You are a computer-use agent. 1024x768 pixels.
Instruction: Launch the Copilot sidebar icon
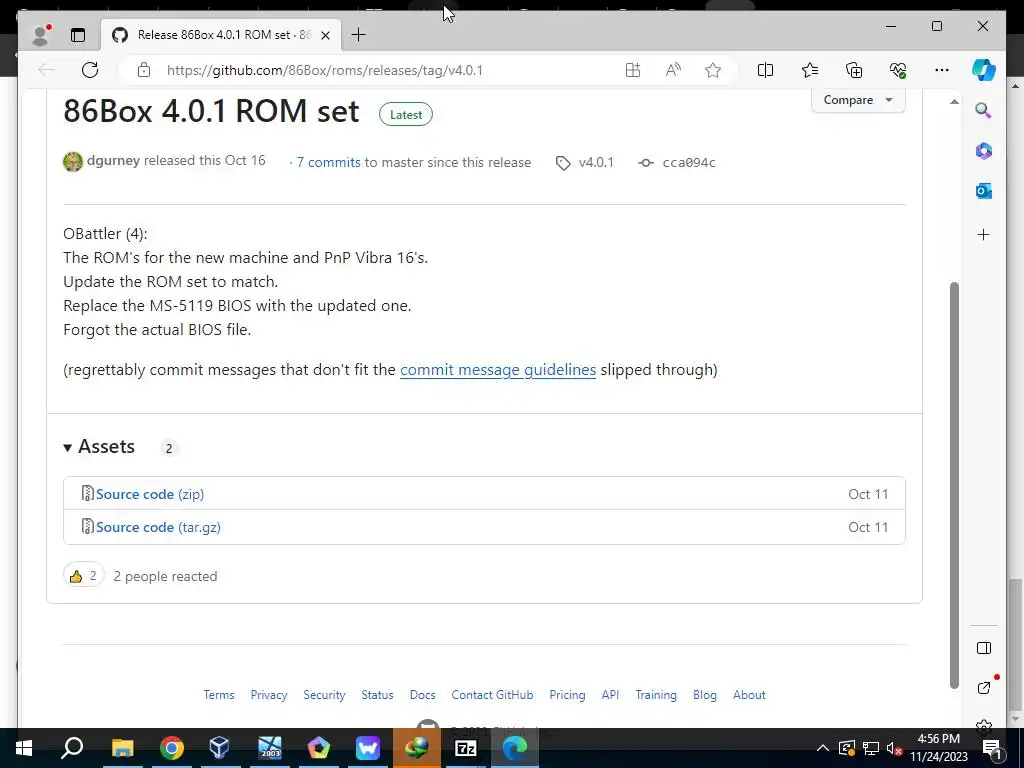984,70
